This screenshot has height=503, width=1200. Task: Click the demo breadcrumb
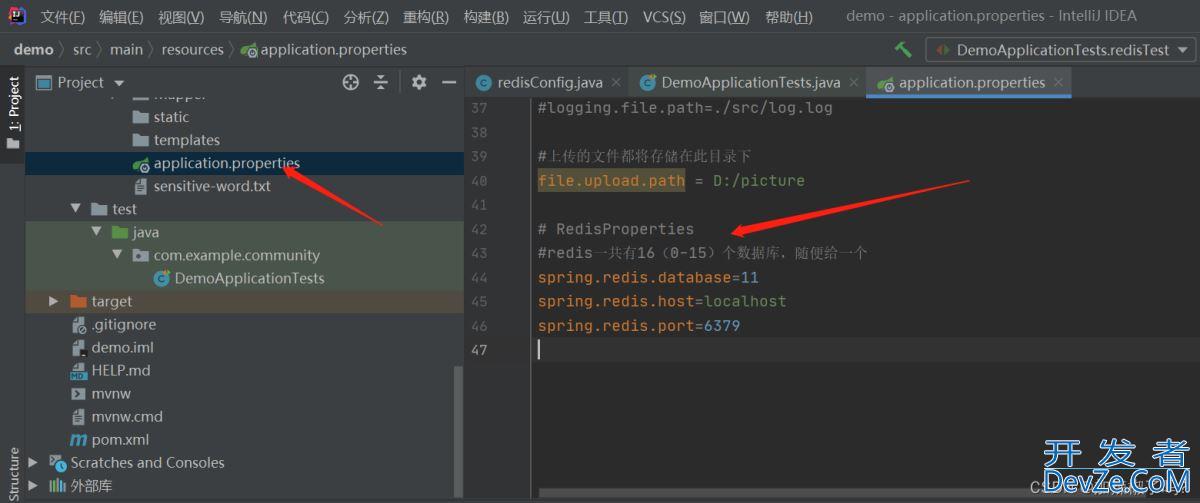click(33, 49)
